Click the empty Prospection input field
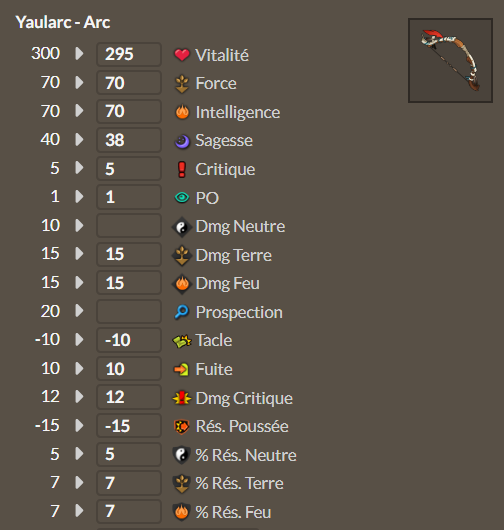504x530 pixels. (129, 311)
